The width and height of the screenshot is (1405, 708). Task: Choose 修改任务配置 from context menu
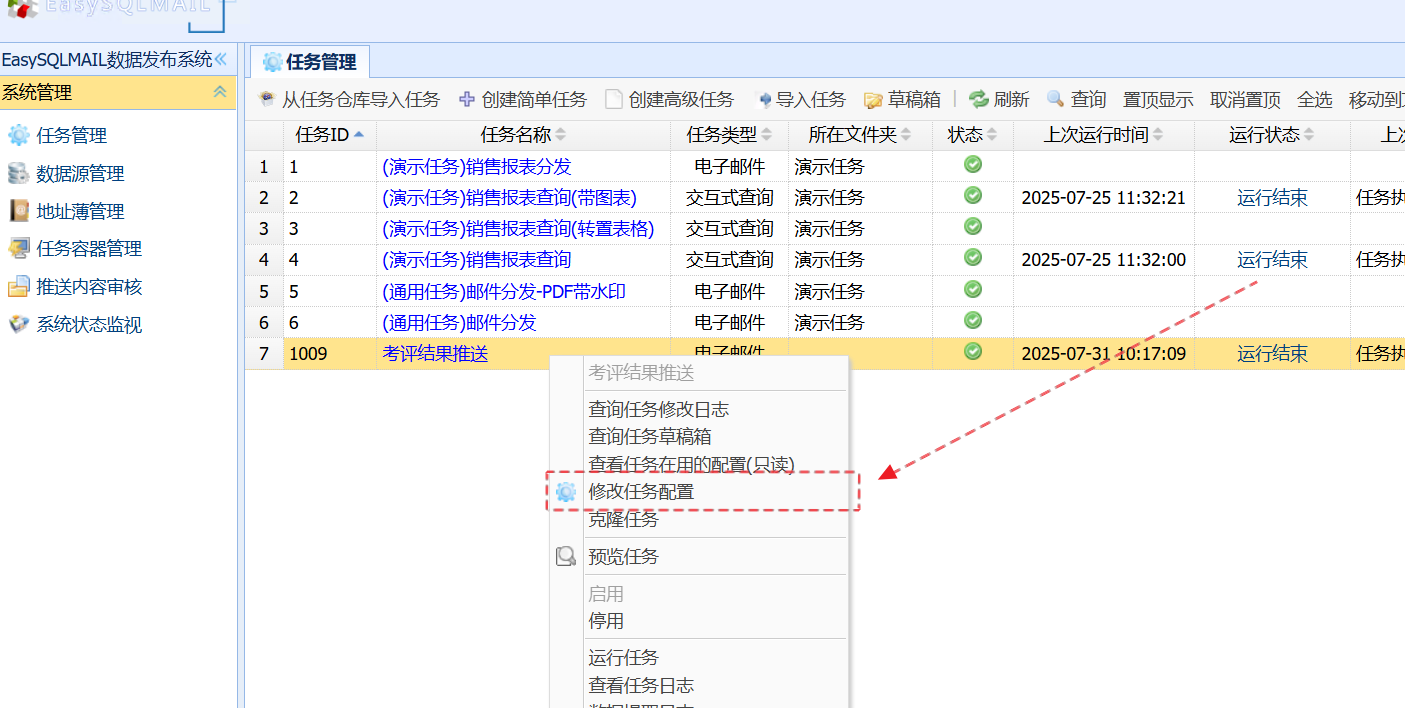tap(641, 492)
